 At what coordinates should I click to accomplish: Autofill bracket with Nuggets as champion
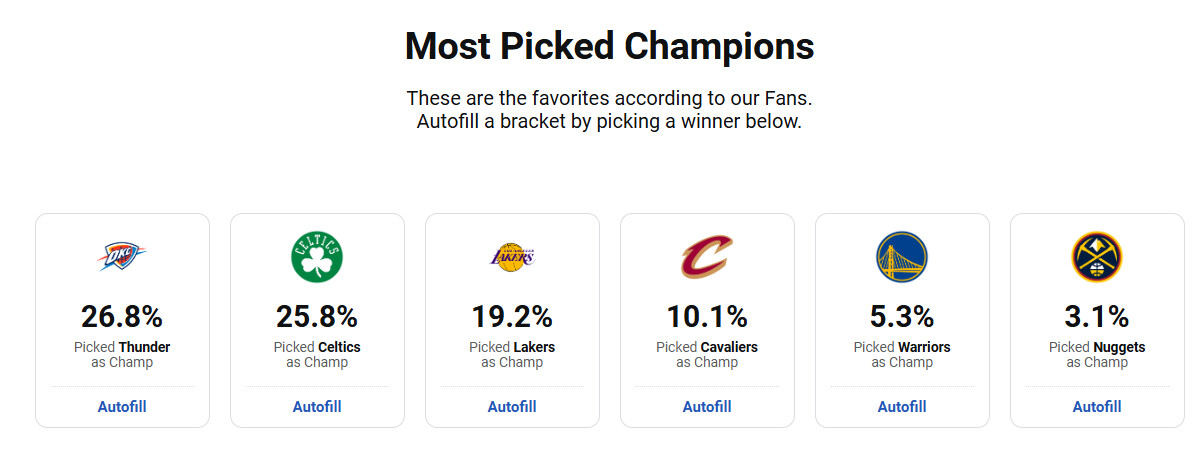(1097, 407)
